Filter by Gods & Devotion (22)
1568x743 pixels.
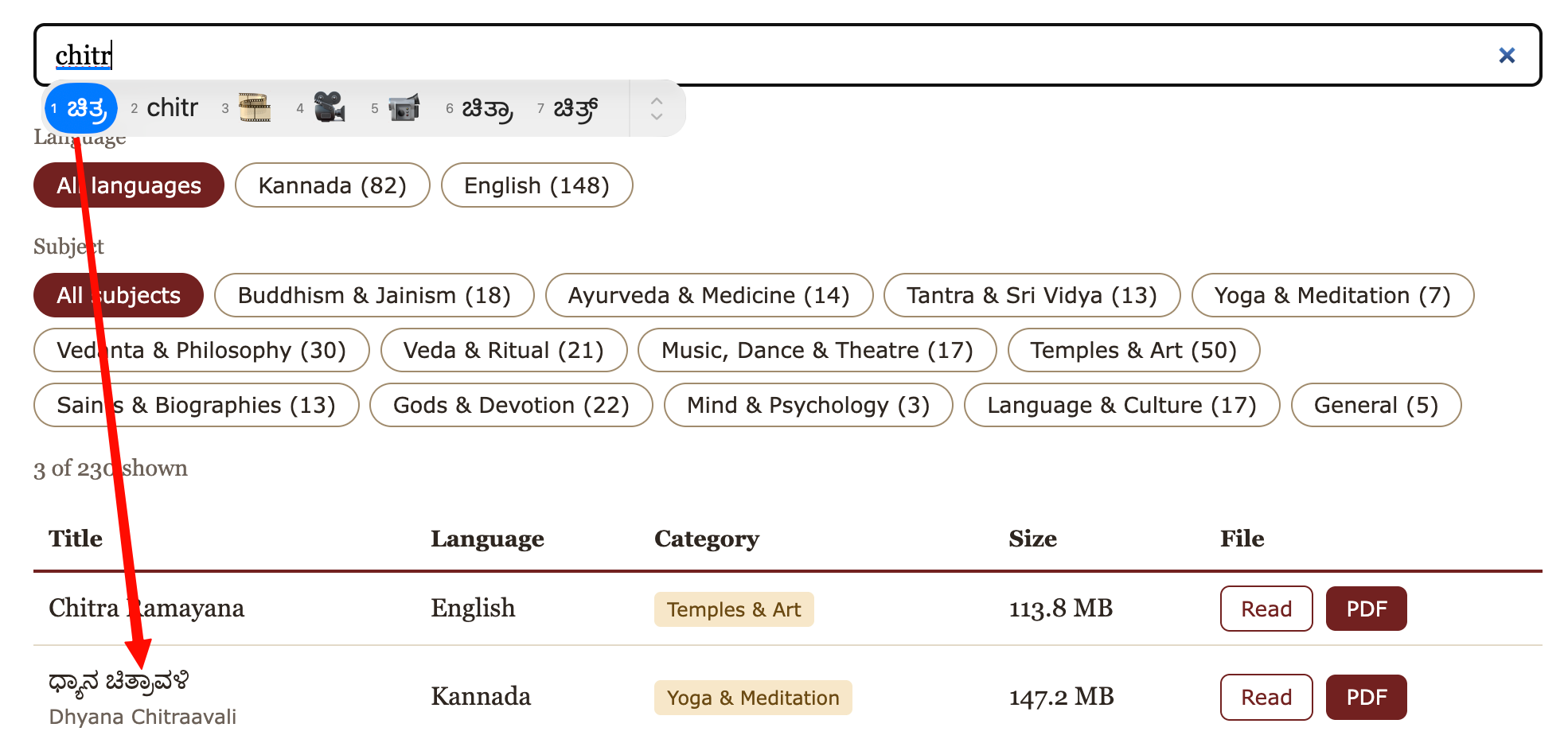click(x=512, y=405)
